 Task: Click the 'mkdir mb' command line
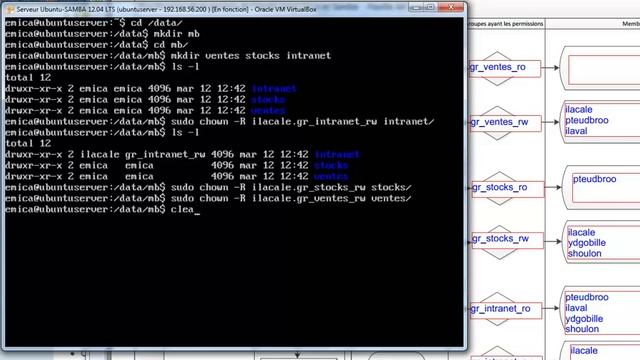tap(102, 34)
